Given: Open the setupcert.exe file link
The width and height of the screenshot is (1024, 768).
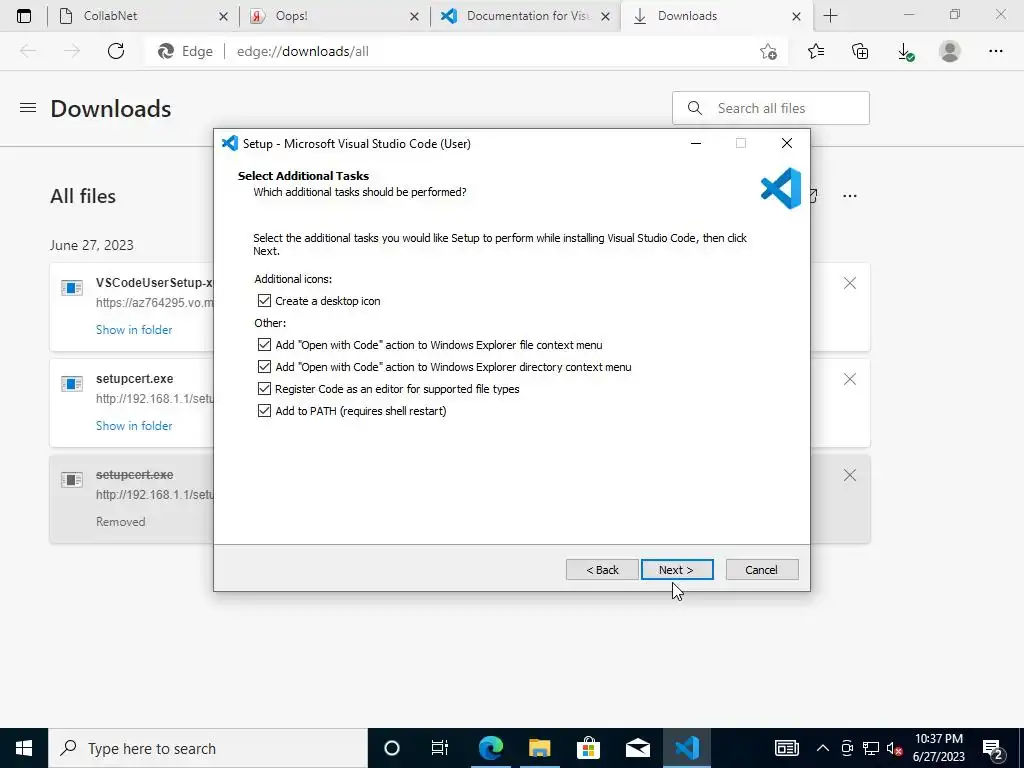Looking at the screenshot, I should click(x=135, y=379).
